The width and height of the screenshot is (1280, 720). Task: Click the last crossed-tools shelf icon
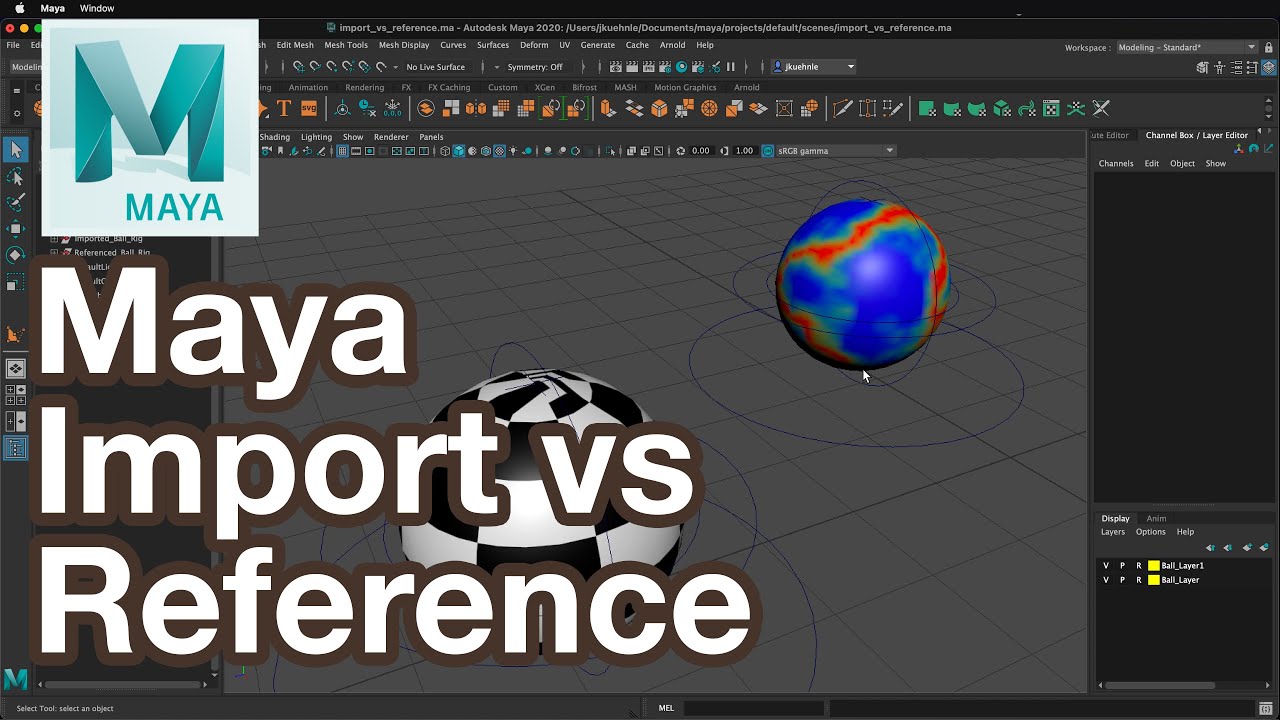pyautogui.click(x=1101, y=108)
